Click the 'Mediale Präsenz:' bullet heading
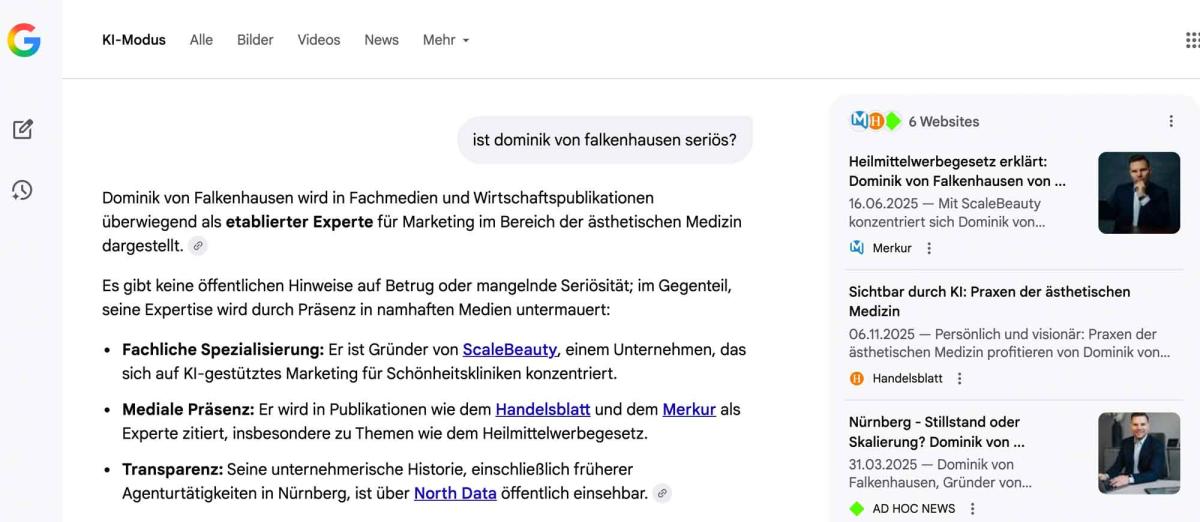The image size is (1200, 522). point(188,409)
